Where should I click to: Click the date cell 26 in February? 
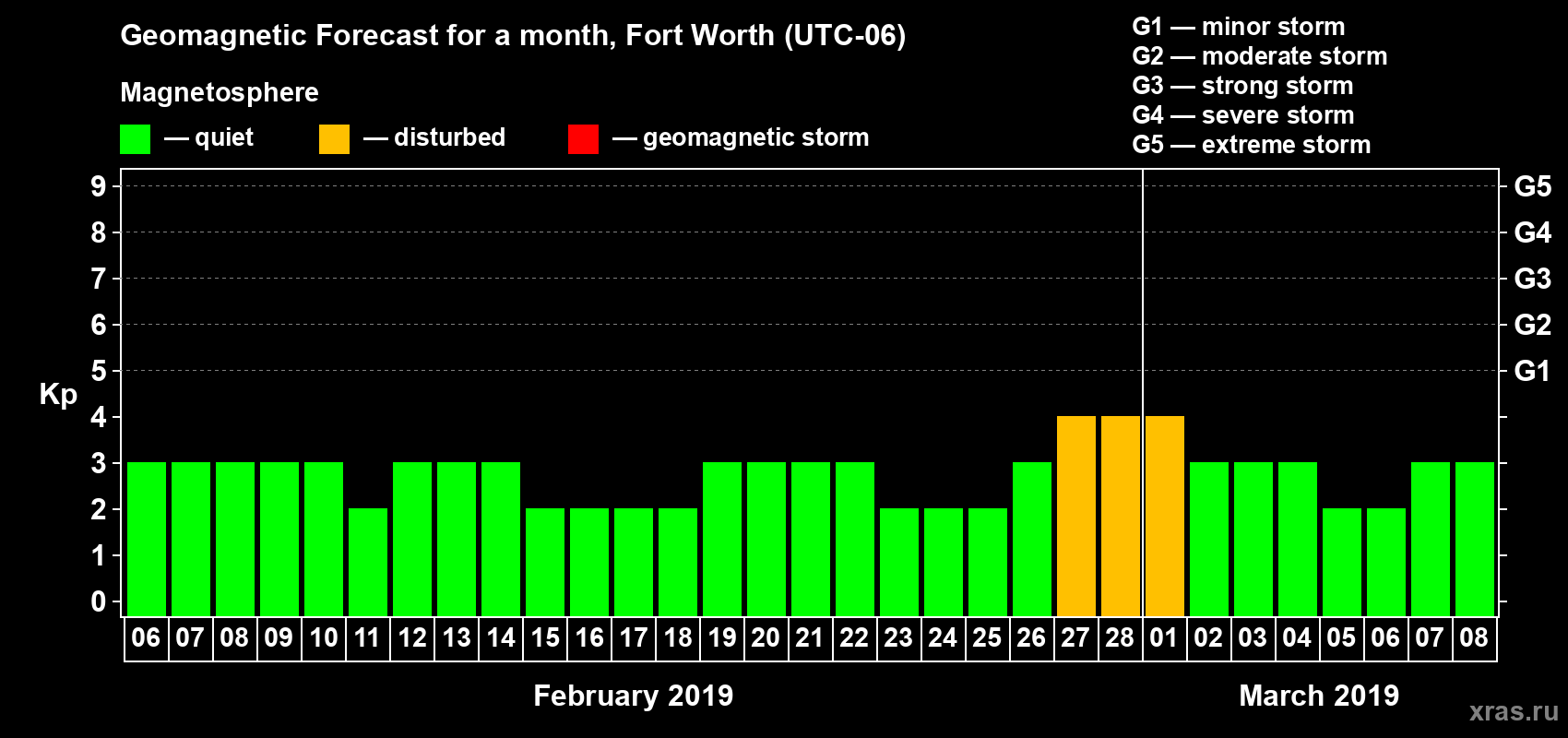coord(1032,638)
